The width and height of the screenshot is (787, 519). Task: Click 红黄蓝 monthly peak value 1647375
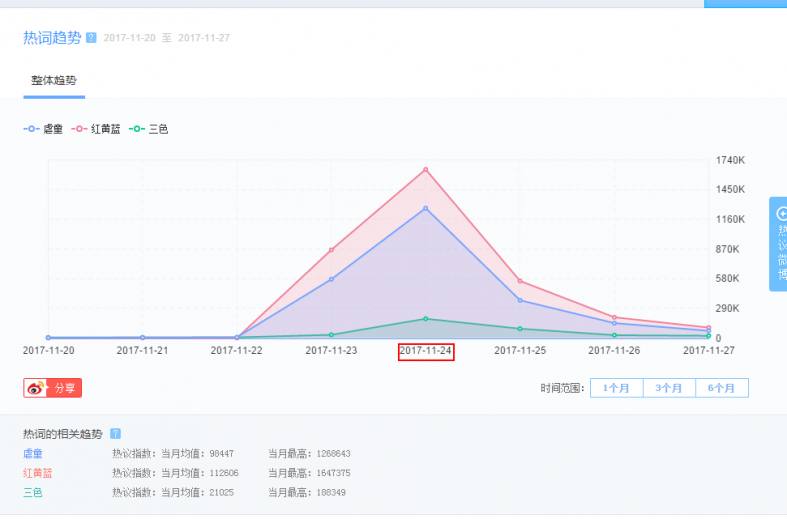coord(334,473)
